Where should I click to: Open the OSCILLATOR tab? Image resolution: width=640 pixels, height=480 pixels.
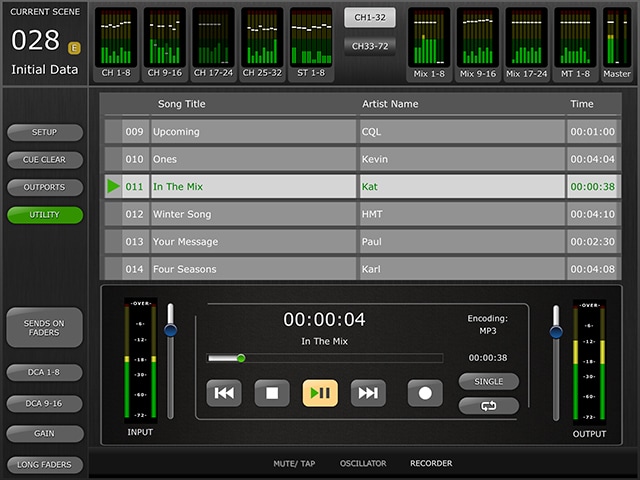(x=363, y=464)
